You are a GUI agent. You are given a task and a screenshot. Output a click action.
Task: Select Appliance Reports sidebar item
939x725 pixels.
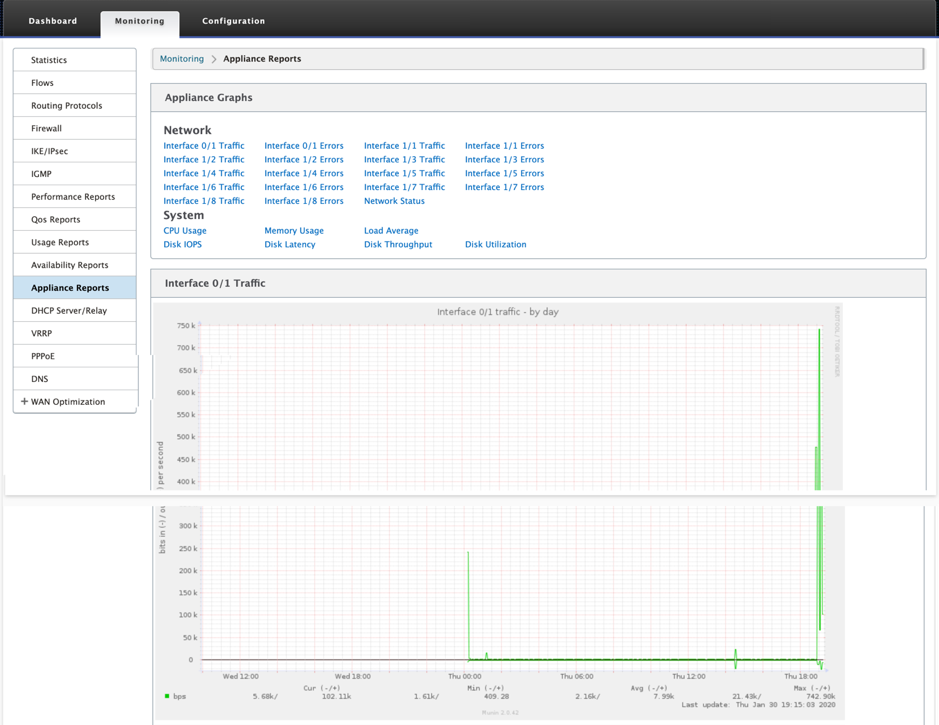tap(75, 287)
